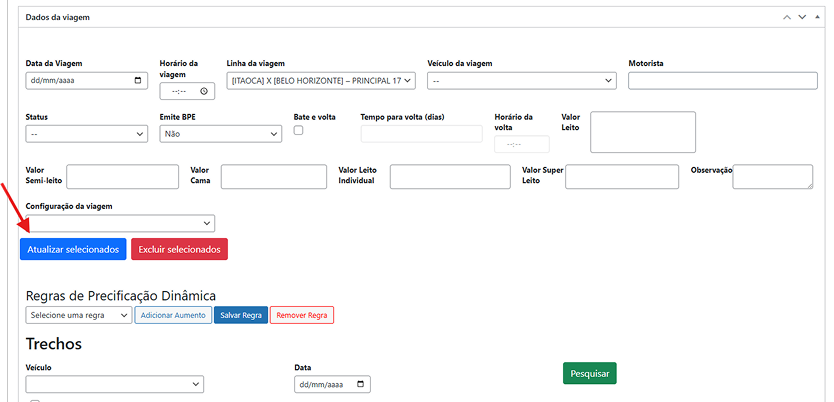Open calendar picker in Trechos Data field
This screenshot has height=402, width=834.
[x=360, y=384]
